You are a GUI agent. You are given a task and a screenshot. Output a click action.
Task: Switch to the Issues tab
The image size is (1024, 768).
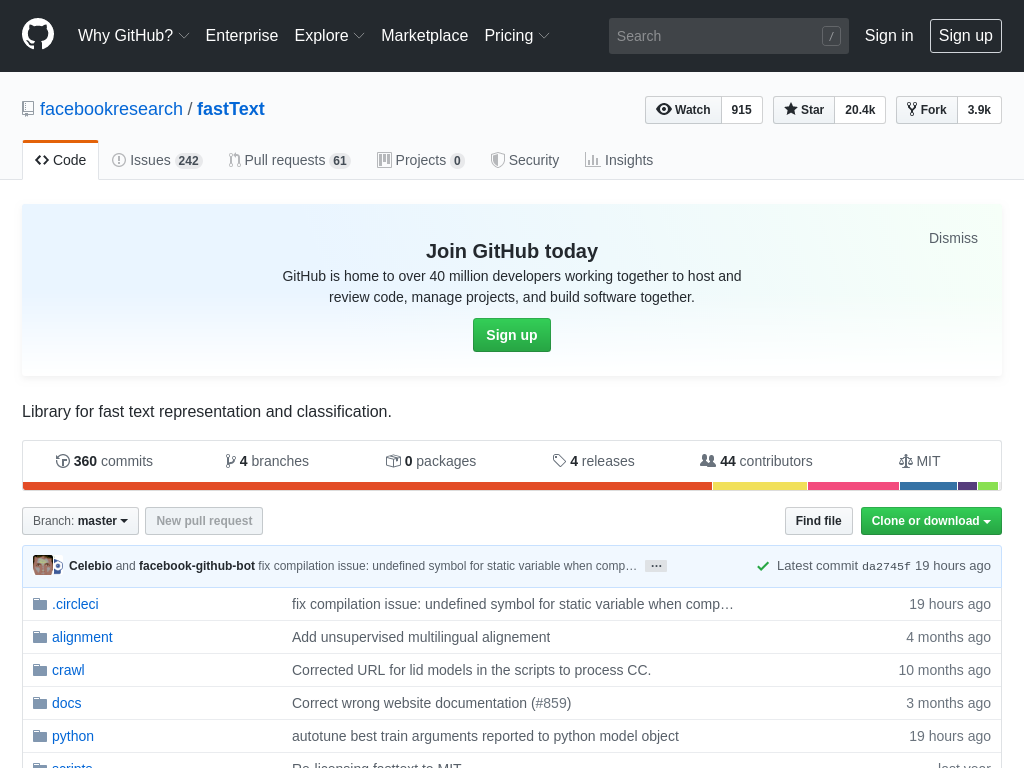156,160
